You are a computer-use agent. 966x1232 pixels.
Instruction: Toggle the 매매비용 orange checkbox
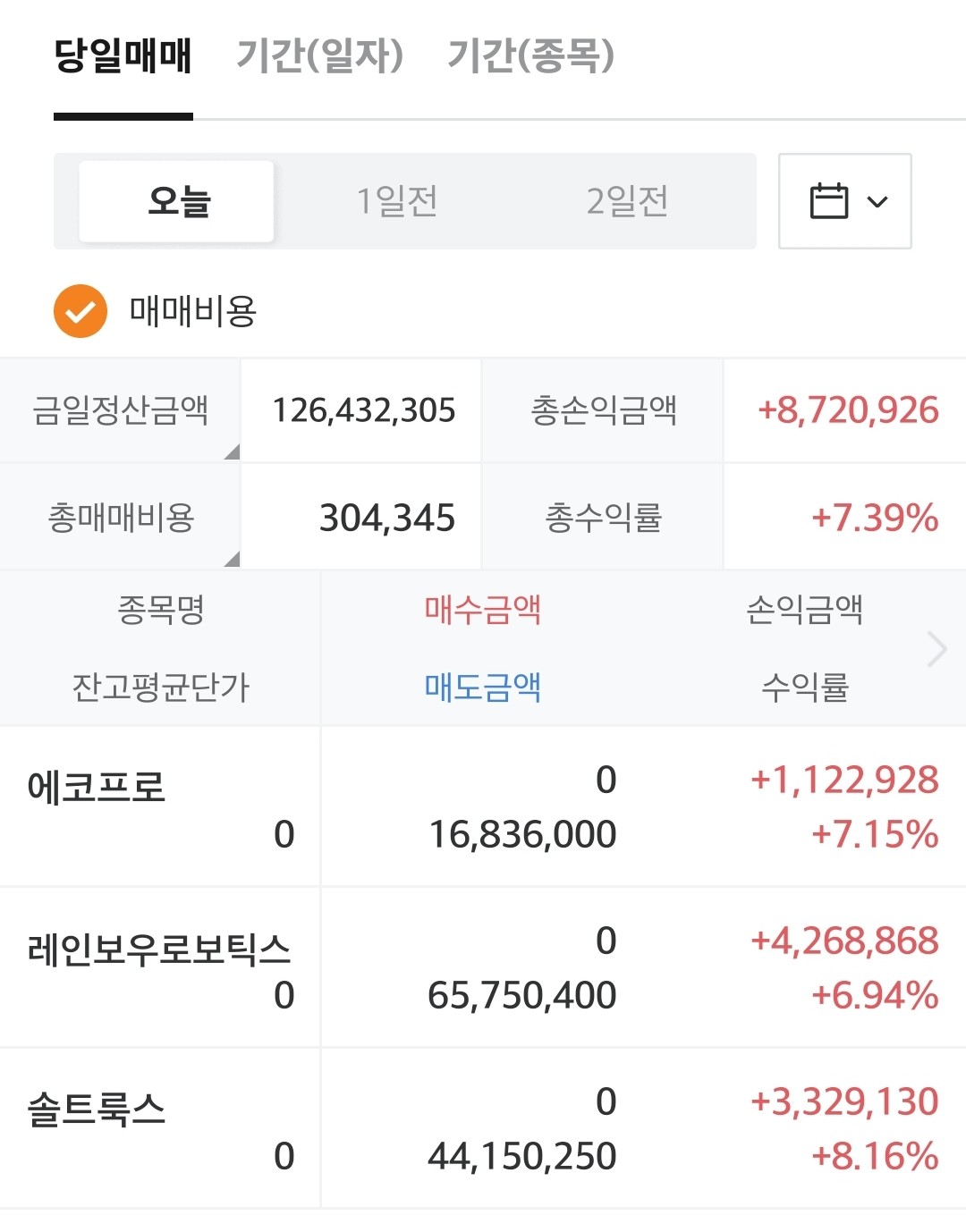pyautogui.click(x=80, y=311)
